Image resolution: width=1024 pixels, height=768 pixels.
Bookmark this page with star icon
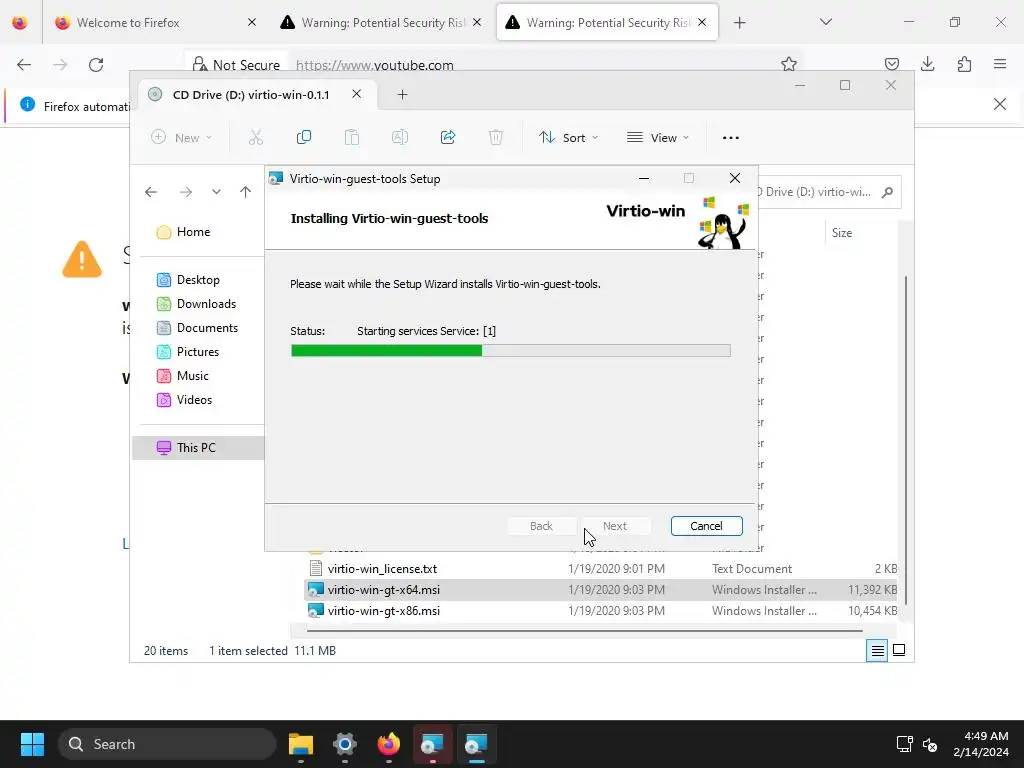click(789, 64)
